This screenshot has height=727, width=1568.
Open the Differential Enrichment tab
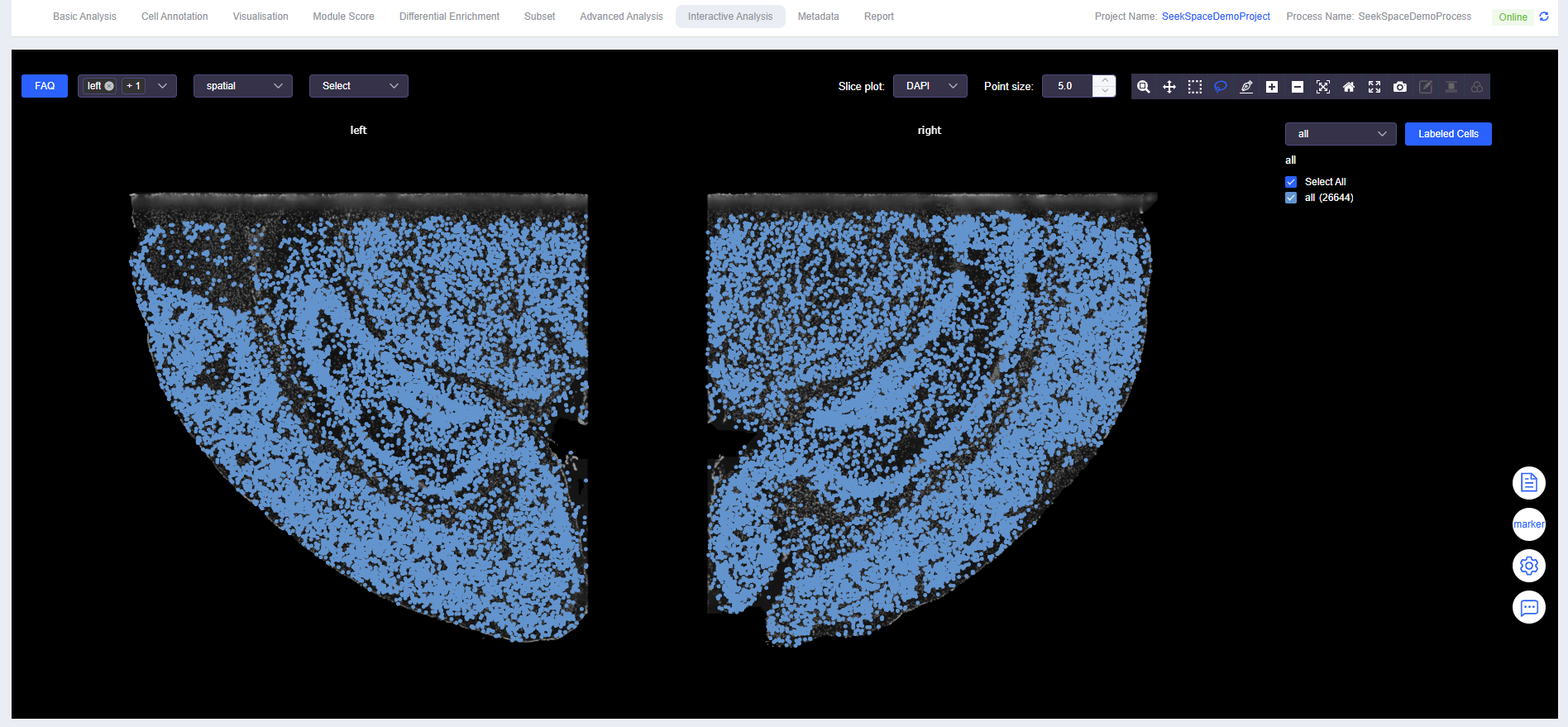[x=449, y=17]
